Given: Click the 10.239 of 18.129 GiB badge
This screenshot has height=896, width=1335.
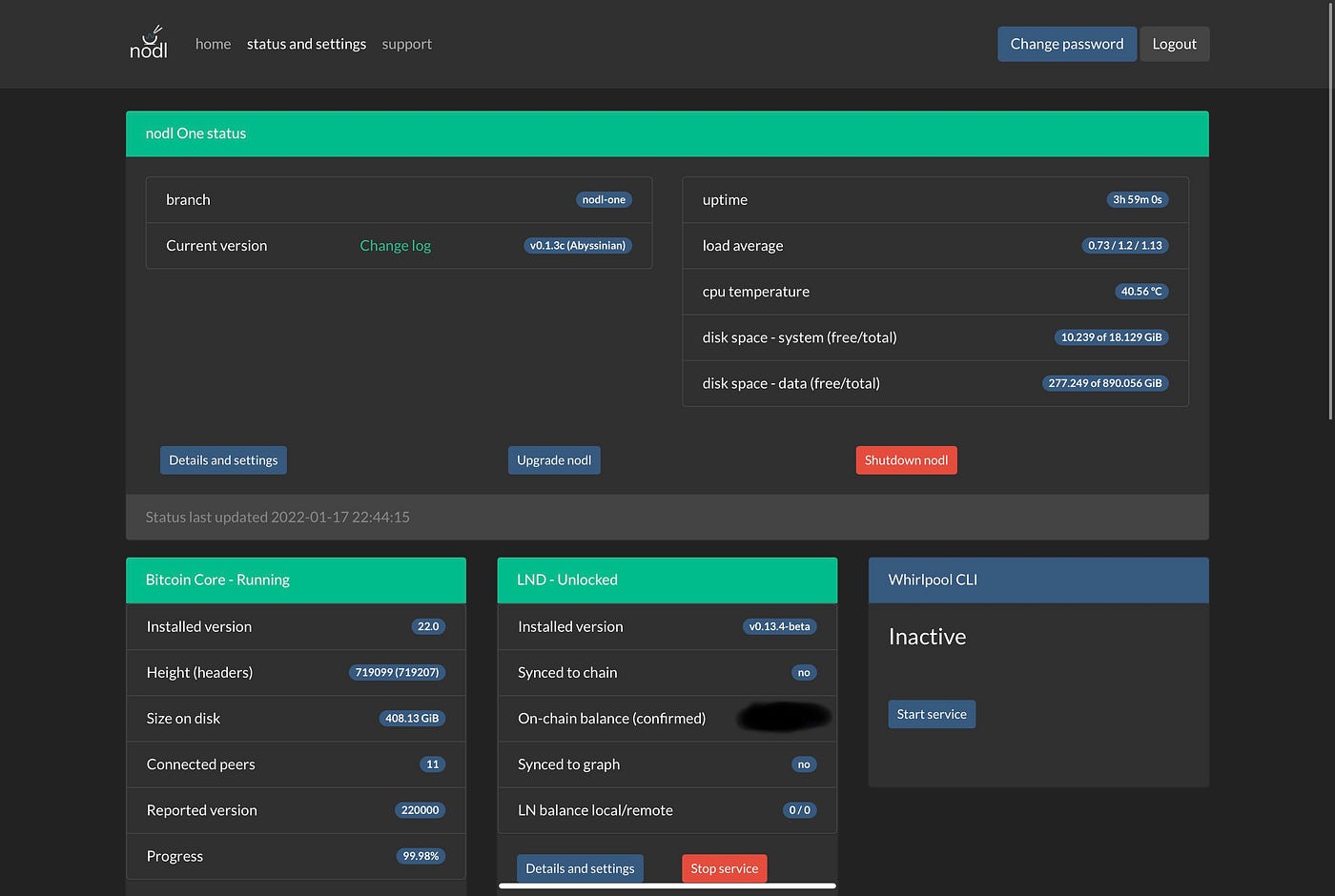Looking at the screenshot, I should (x=1111, y=336).
